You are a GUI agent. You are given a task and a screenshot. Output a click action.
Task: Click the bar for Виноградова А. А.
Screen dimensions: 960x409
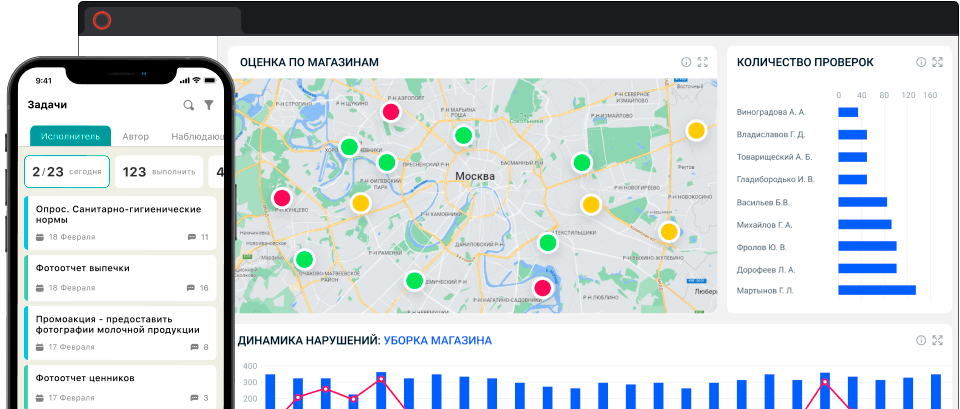[x=848, y=112]
